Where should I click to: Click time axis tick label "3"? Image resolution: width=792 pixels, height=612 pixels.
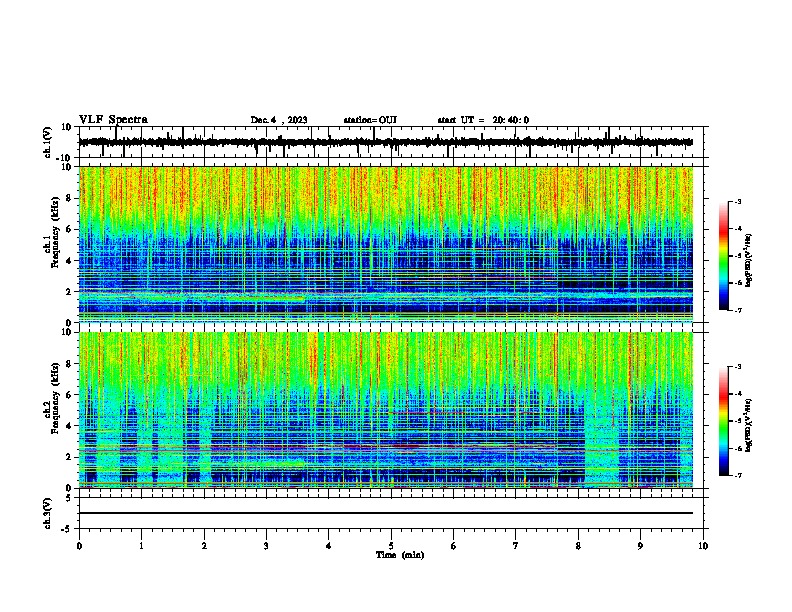tap(266, 546)
